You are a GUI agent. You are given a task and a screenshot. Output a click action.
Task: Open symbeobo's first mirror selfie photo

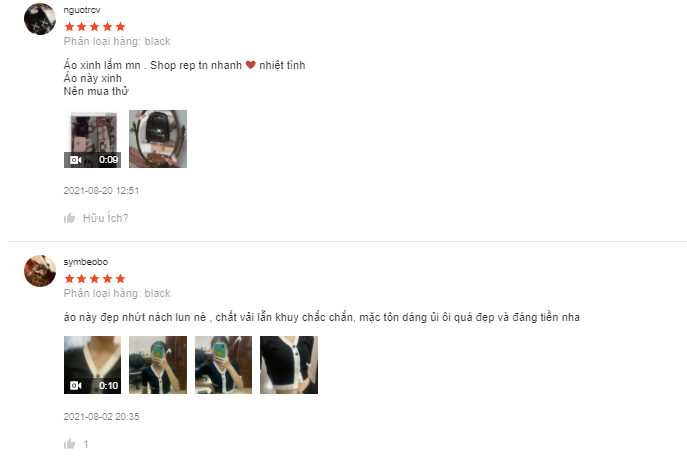click(x=158, y=365)
